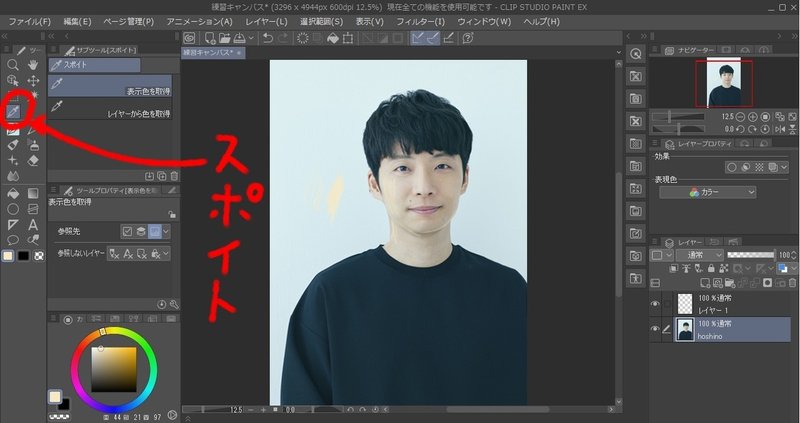Viewport: 800px width, 423px height.
Task: Select the Gradient tool
Action: [x=33, y=193]
